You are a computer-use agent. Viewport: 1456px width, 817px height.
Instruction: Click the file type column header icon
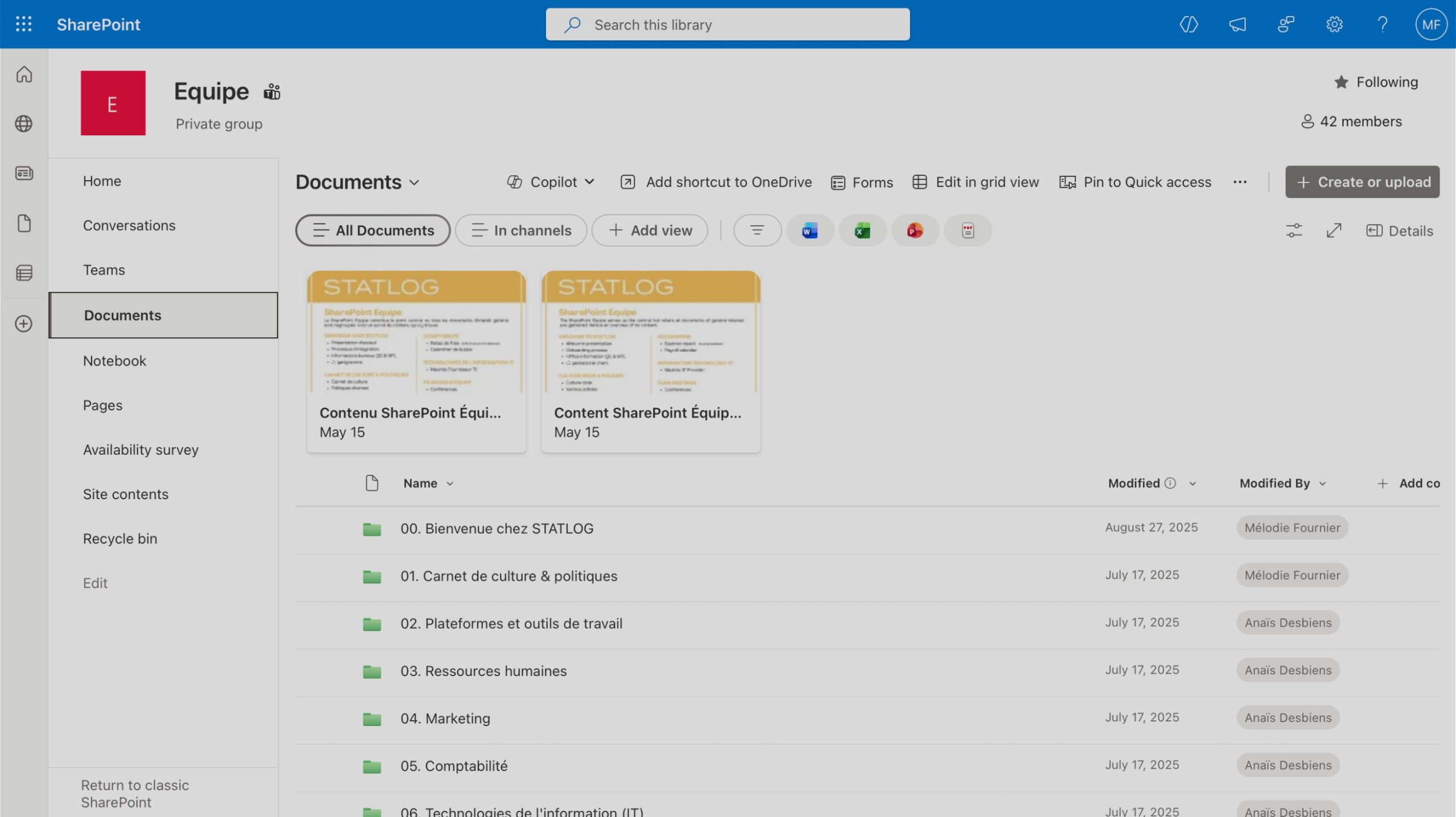point(371,483)
